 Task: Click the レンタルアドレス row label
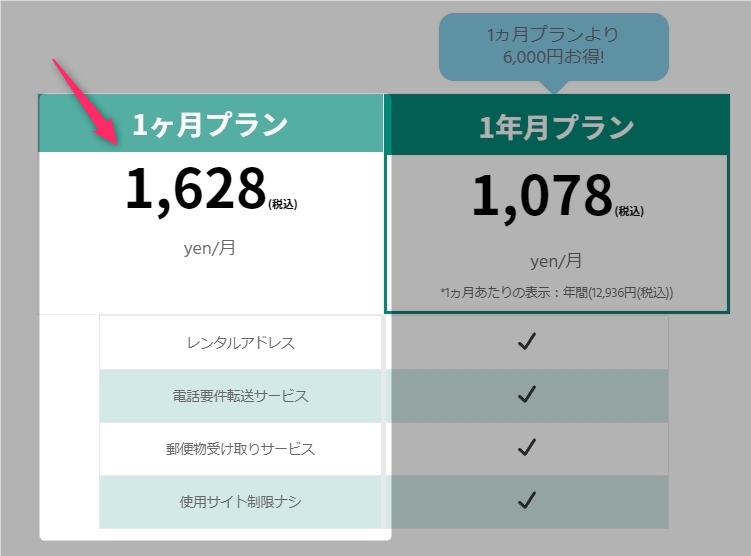(240, 342)
